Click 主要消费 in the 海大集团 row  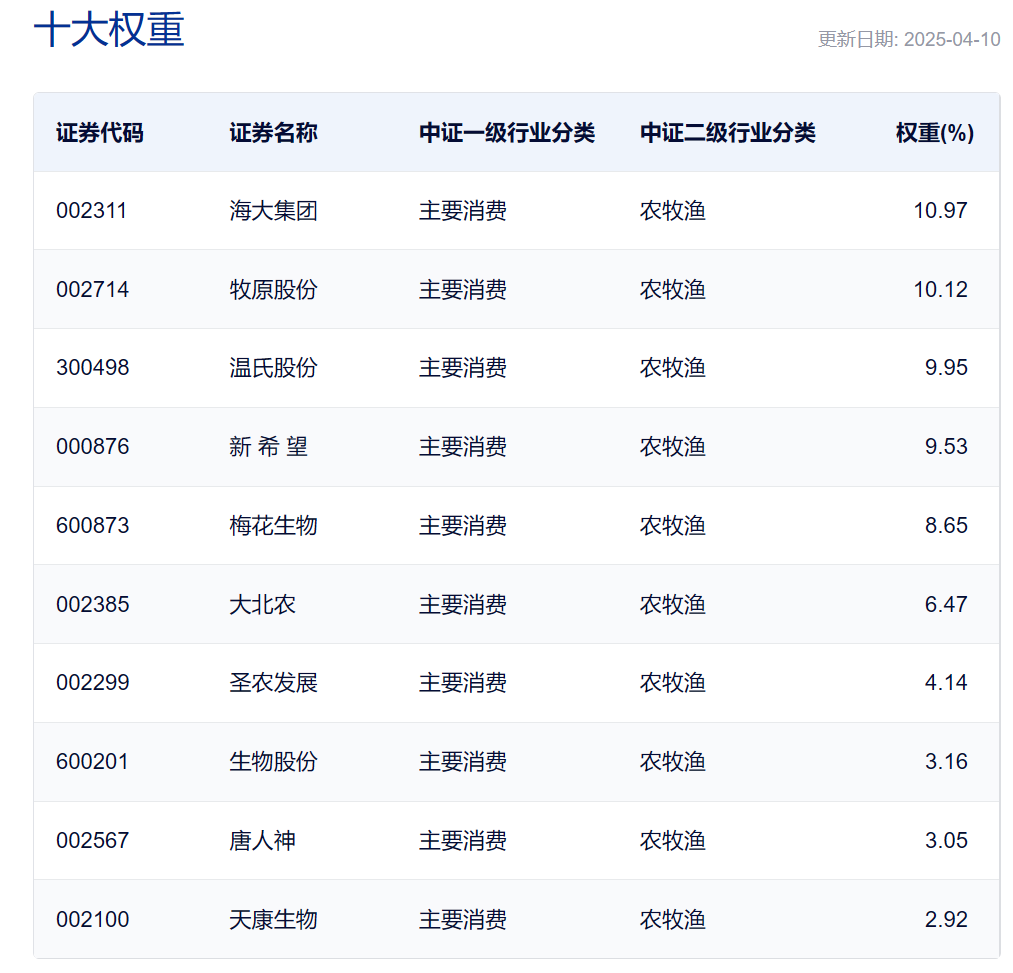(463, 211)
